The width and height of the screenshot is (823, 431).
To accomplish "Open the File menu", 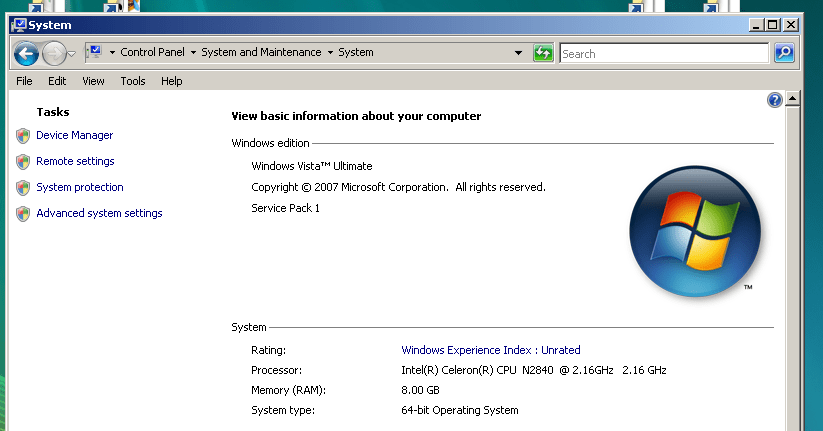I will (x=25, y=81).
